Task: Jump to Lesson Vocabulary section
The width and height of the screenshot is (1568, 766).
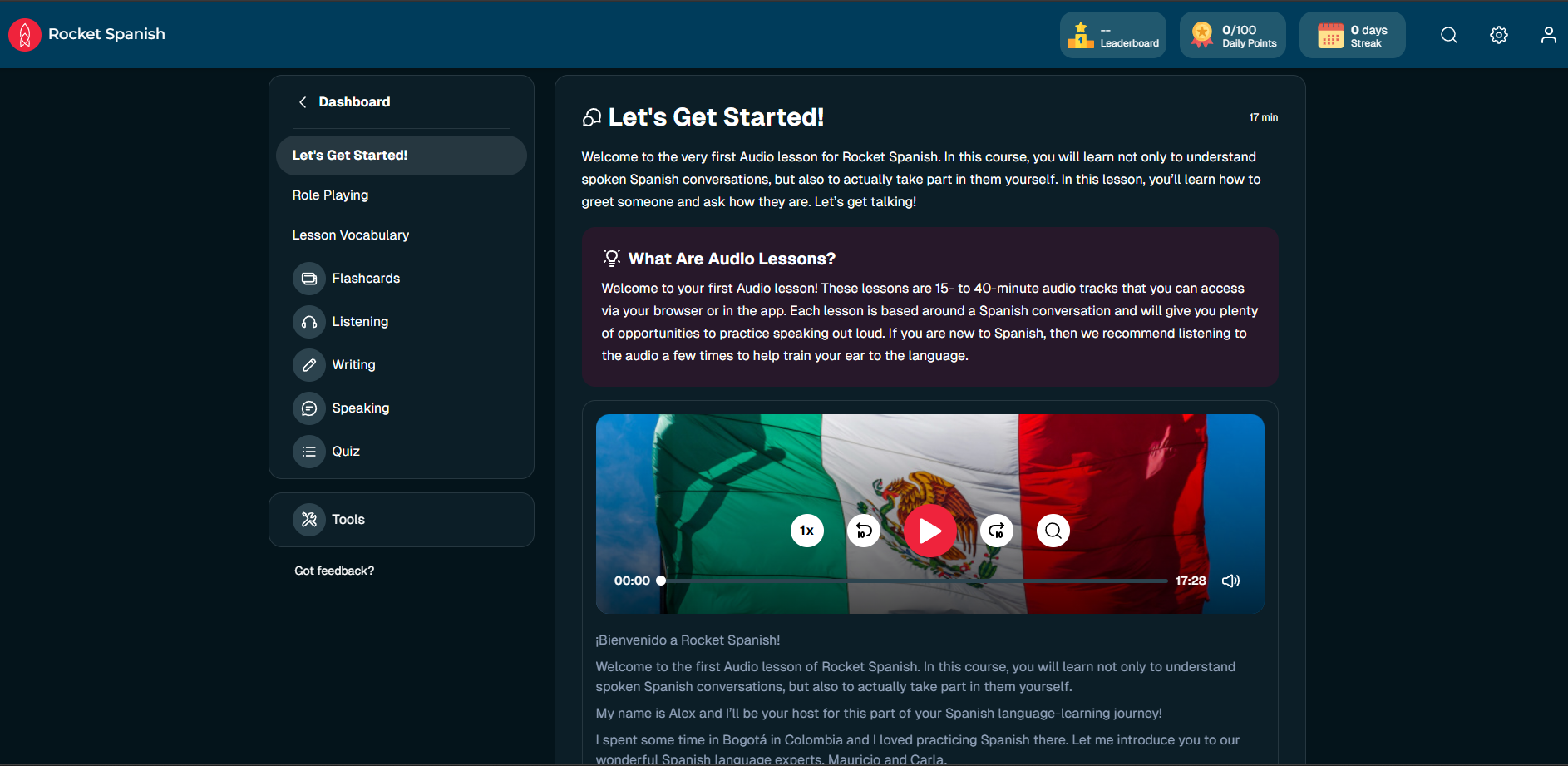Action: pos(351,235)
